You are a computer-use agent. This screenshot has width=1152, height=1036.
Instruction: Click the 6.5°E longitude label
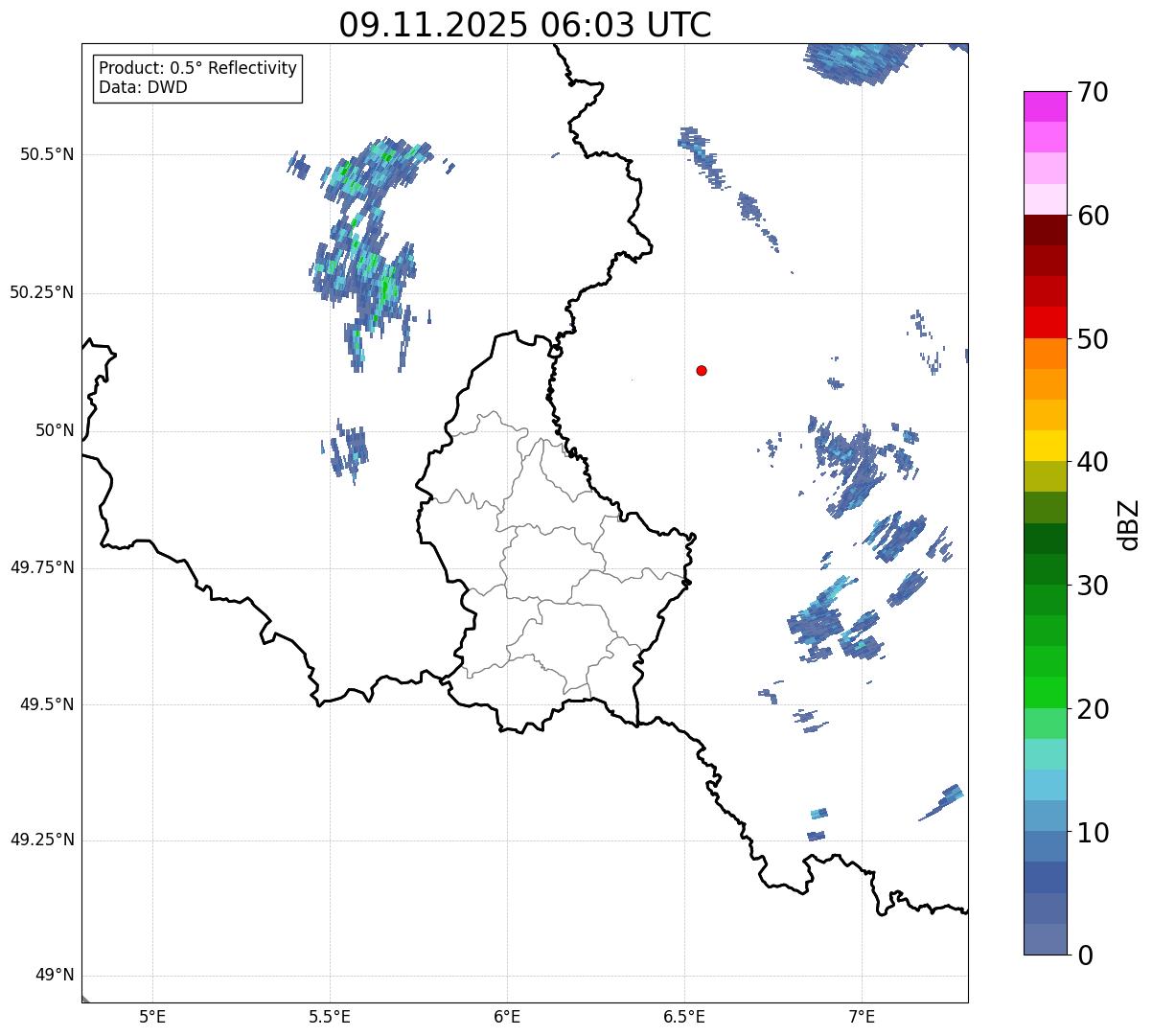(684, 1016)
